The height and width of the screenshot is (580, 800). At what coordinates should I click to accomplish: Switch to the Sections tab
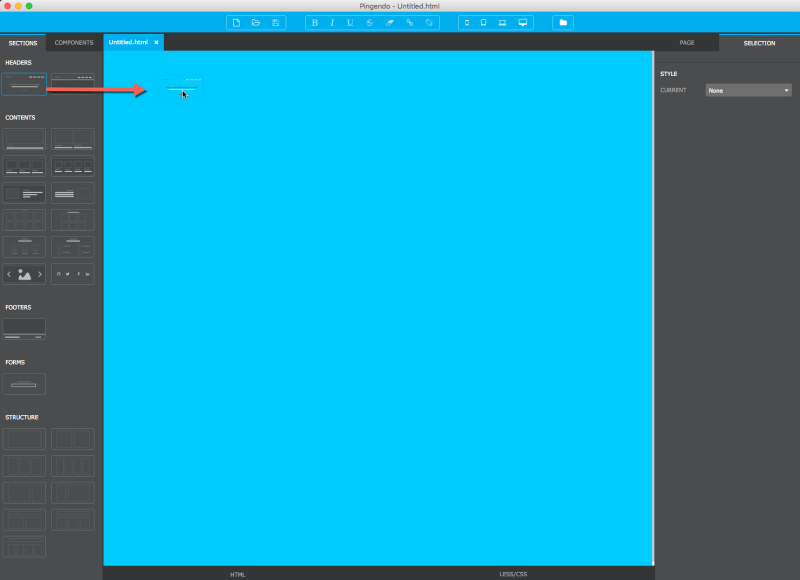[23, 43]
